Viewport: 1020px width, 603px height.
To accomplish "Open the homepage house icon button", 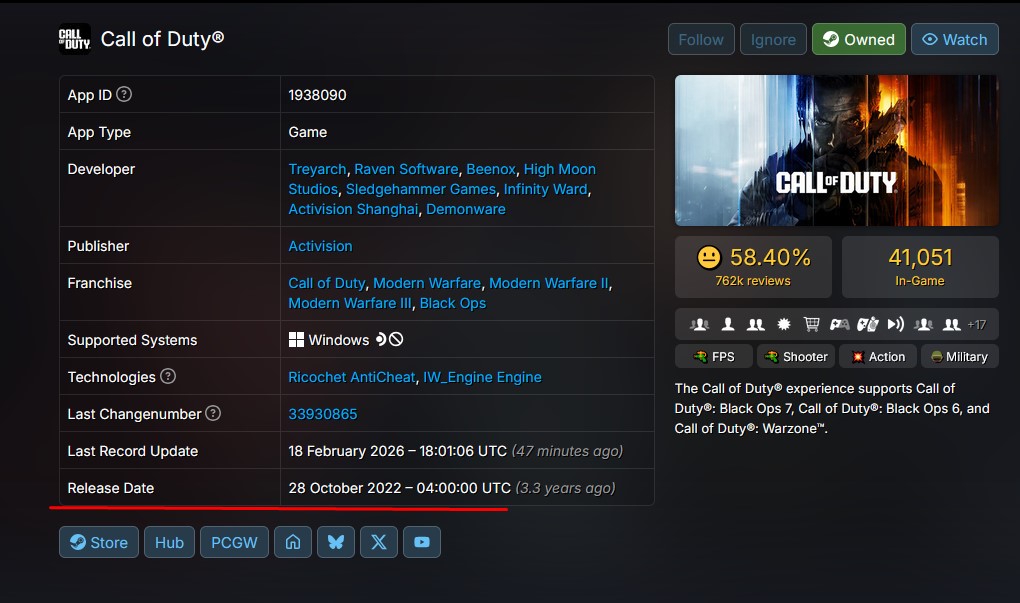I will [293, 542].
